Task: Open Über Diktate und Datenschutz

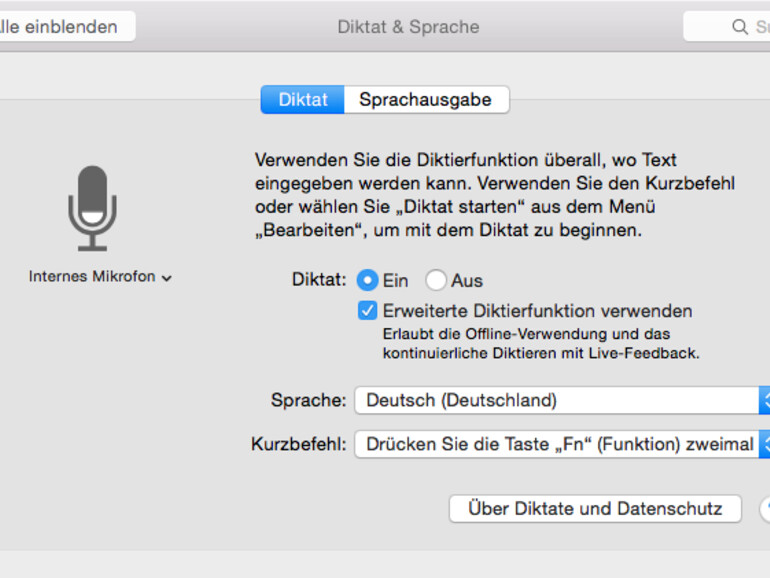Action: 594,508
